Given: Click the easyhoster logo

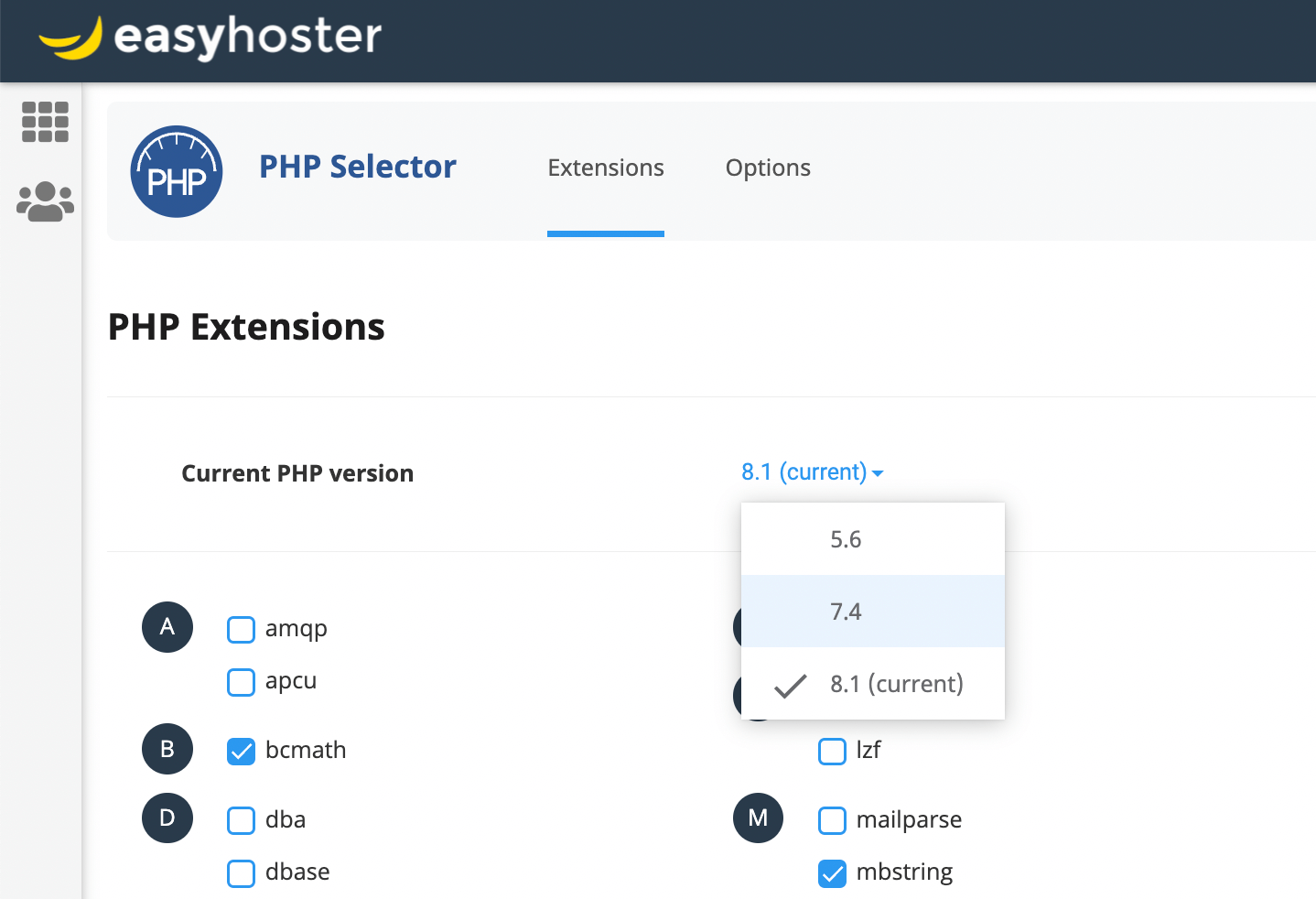Looking at the screenshot, I should coord(210,38).
